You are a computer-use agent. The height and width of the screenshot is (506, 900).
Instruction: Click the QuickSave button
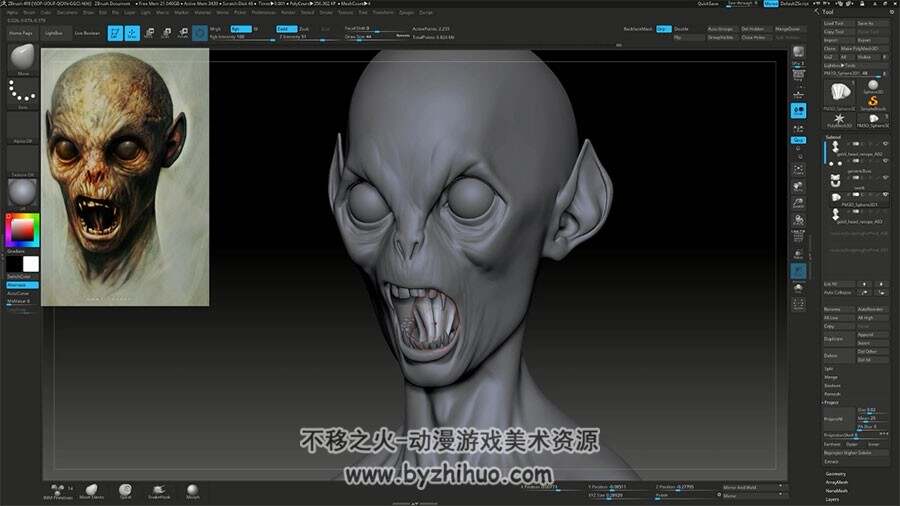tap(707, 3)
